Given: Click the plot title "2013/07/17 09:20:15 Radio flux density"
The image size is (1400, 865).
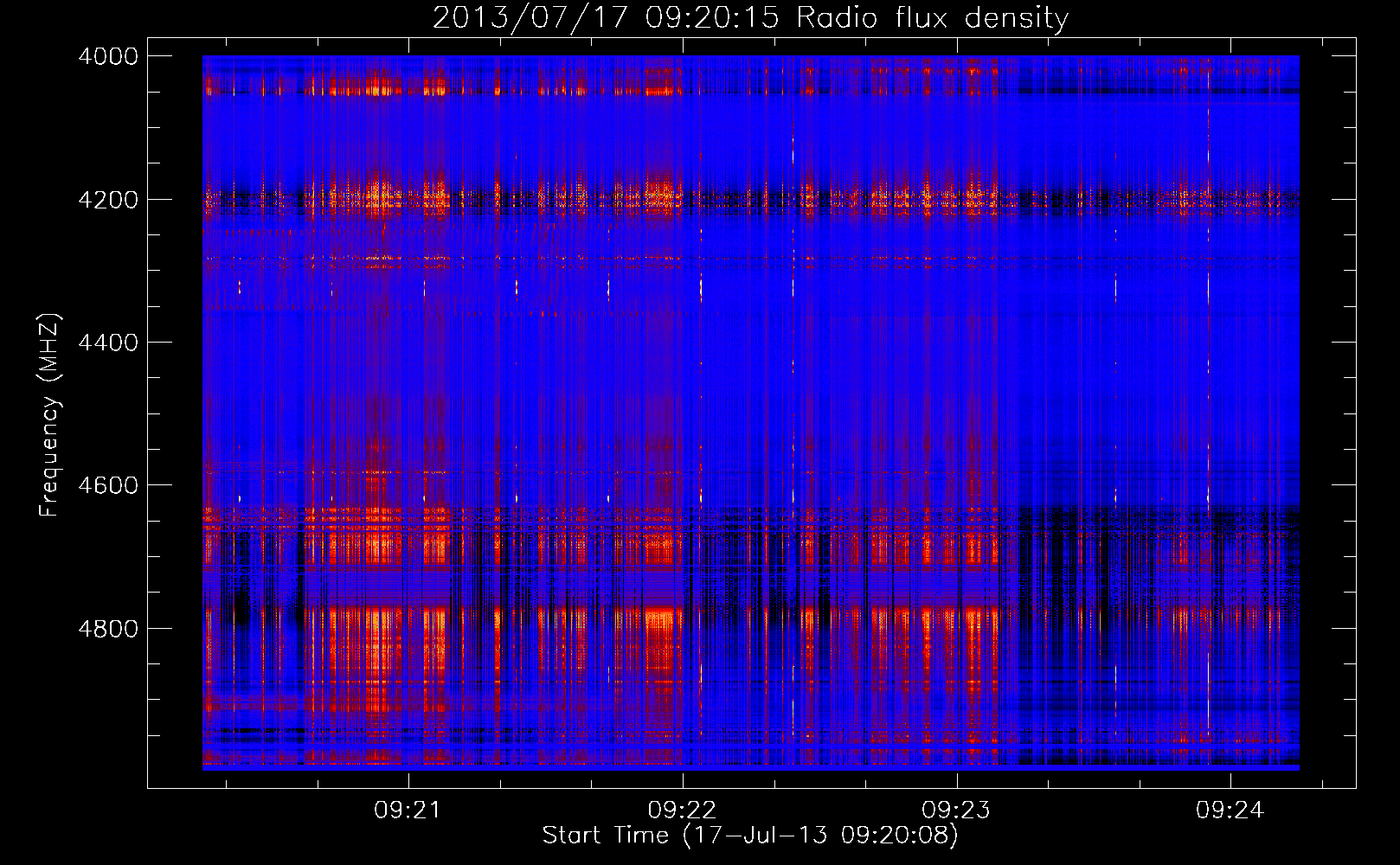Looking at the screenshot, I should (x=751, y=17).
